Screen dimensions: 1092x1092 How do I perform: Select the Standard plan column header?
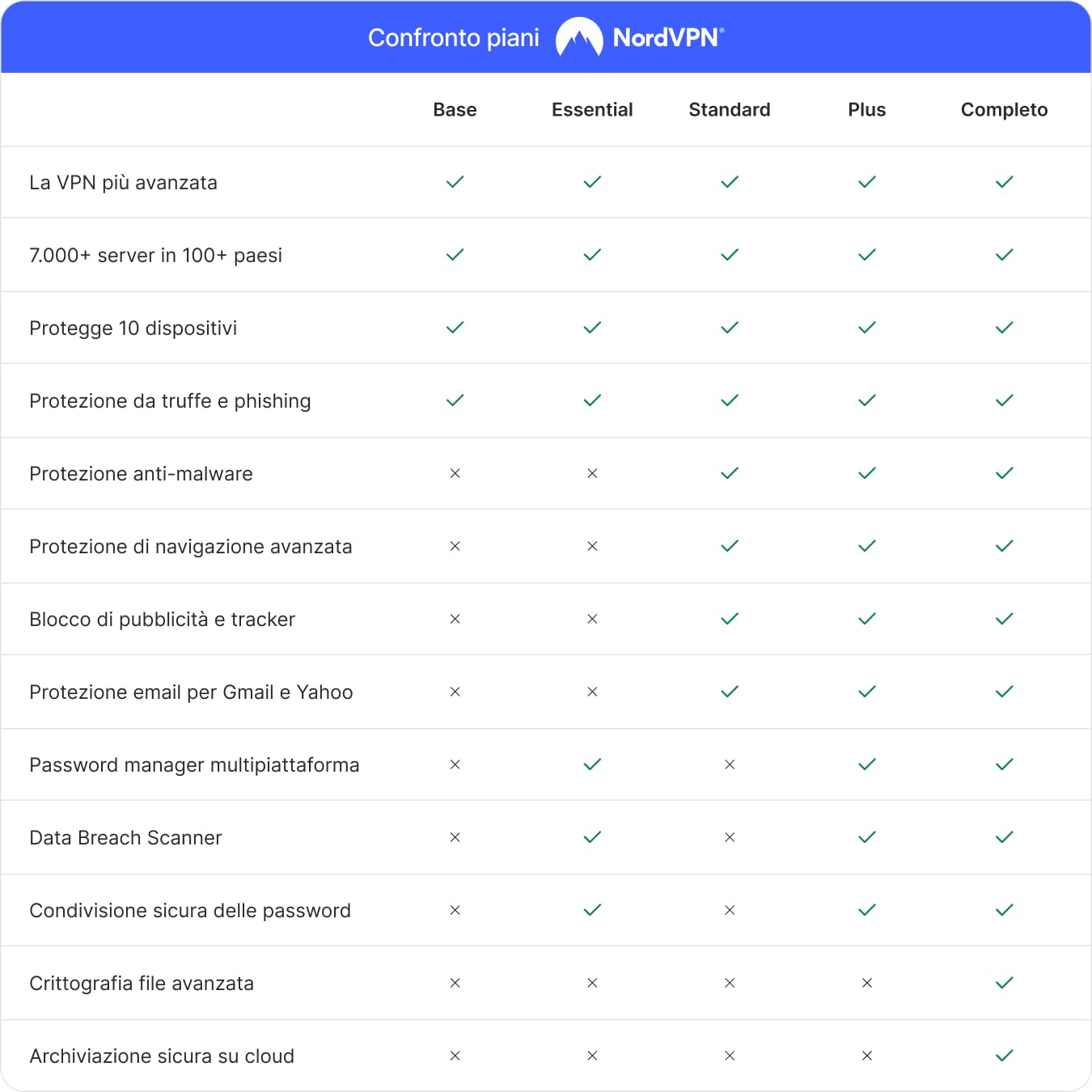click(730, 110)
